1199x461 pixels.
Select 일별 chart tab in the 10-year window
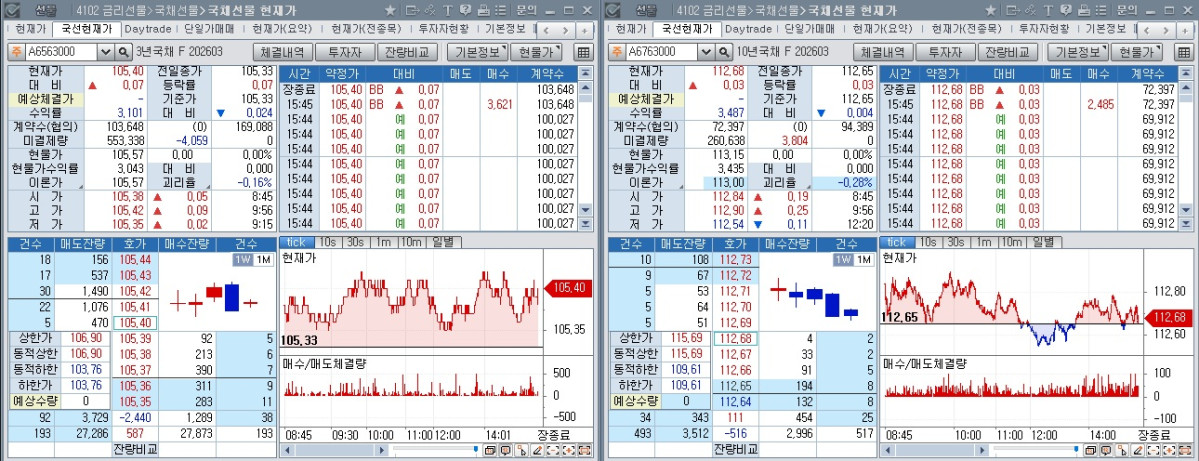click(1043, 242)
